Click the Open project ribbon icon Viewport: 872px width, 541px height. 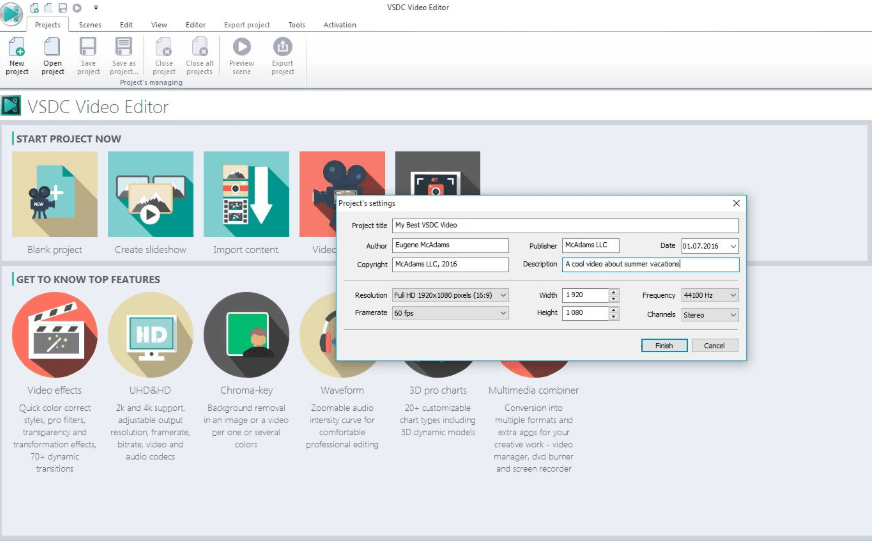(52, 47)
